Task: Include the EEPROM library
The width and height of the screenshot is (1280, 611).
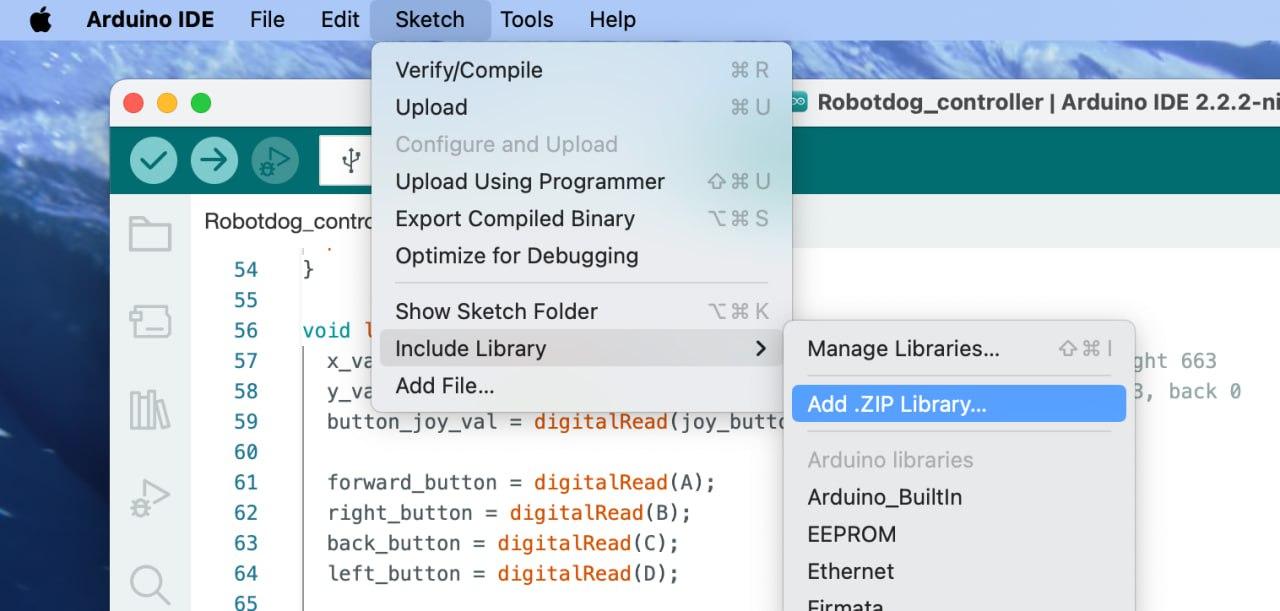Action: coord(852,534)
